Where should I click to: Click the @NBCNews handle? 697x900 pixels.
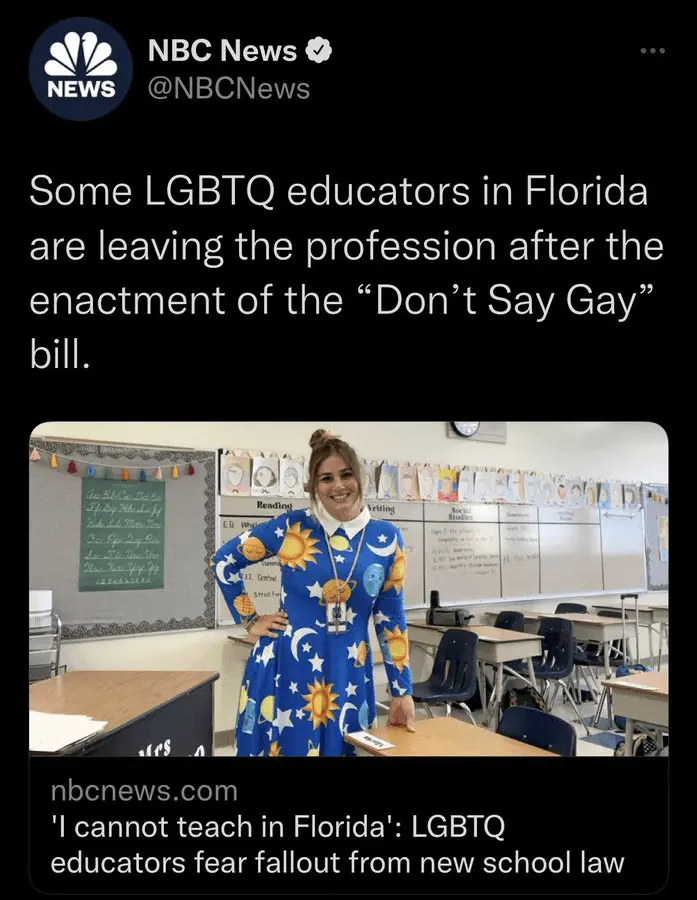(229, 88)
